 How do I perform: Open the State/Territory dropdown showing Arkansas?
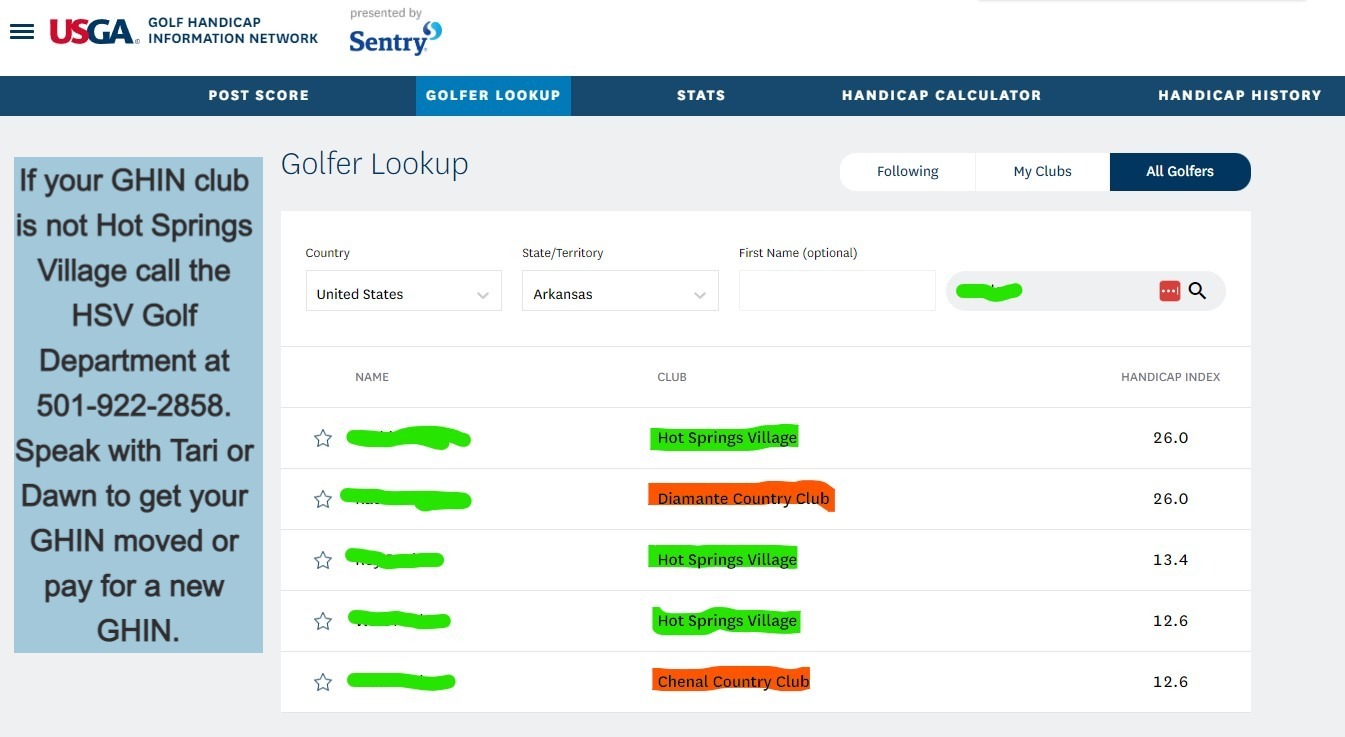click(x=620, y=291)
